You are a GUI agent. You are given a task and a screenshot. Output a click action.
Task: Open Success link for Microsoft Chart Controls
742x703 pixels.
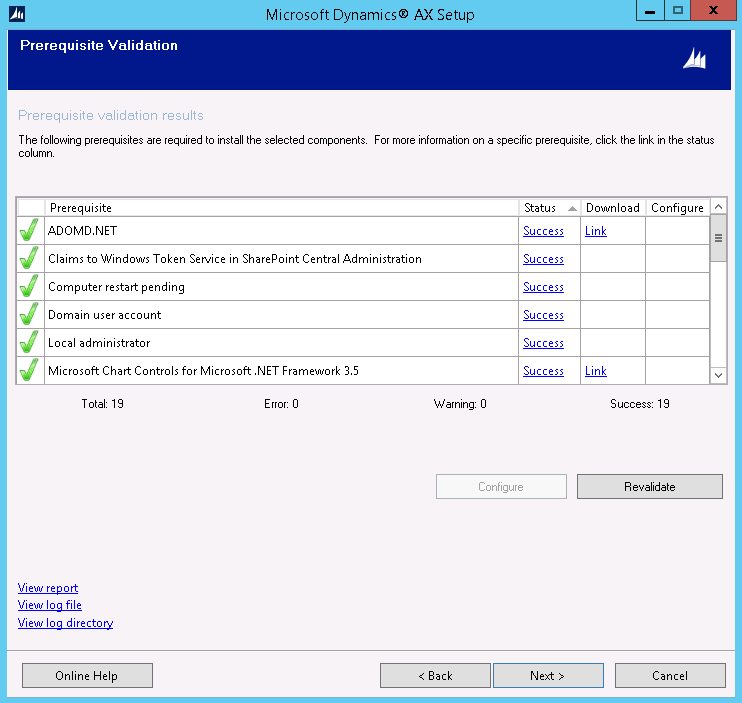(543, 371)
